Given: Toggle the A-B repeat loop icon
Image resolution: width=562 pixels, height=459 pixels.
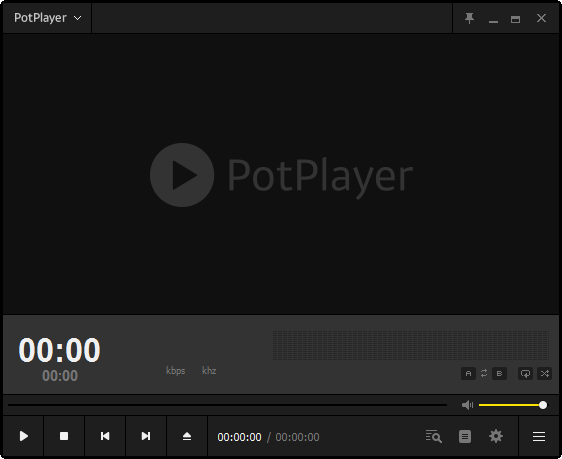Looking at the screenshot, I should 484,373.
